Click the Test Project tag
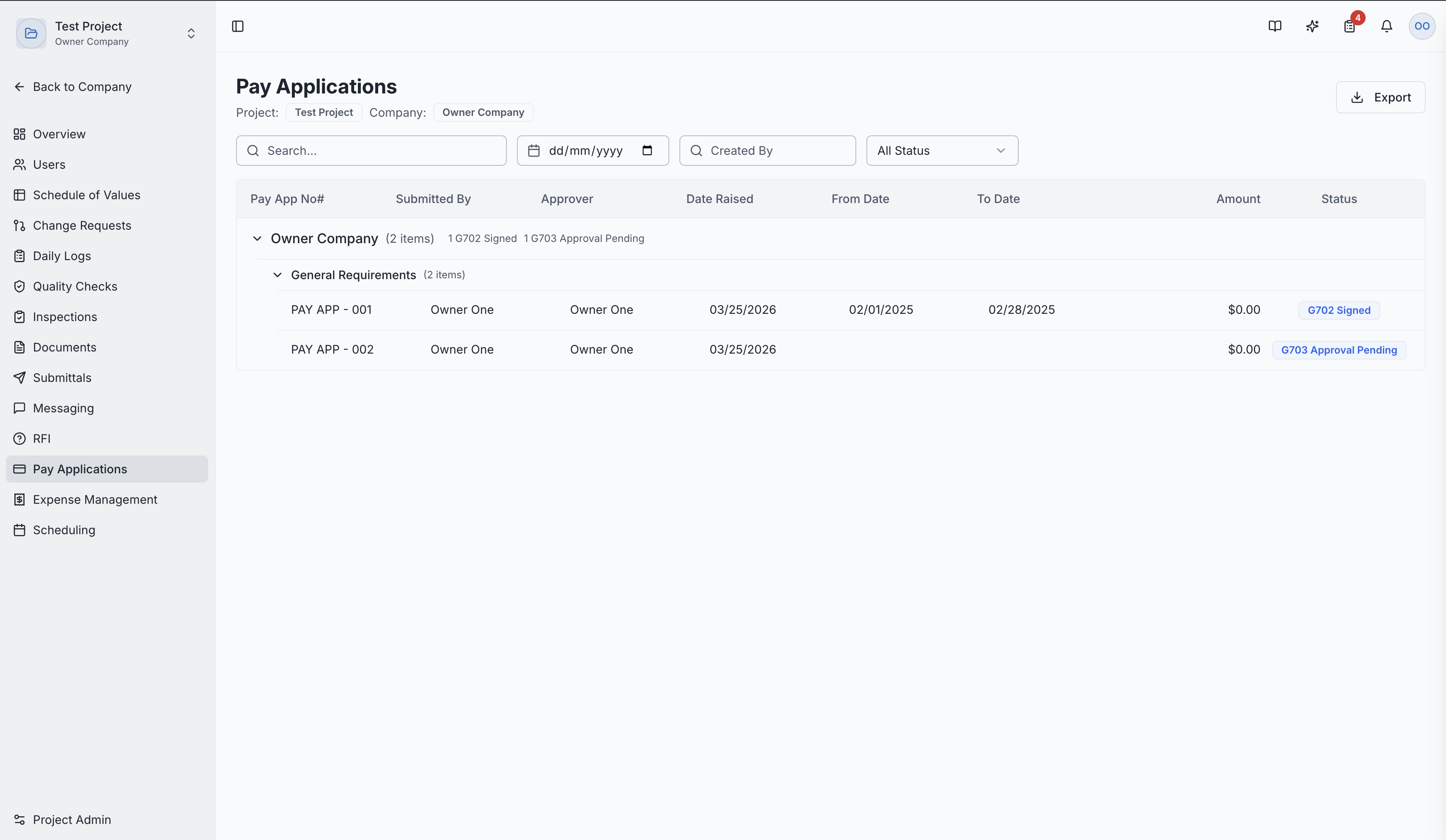 pyautogui.click(x=324, y=113)
